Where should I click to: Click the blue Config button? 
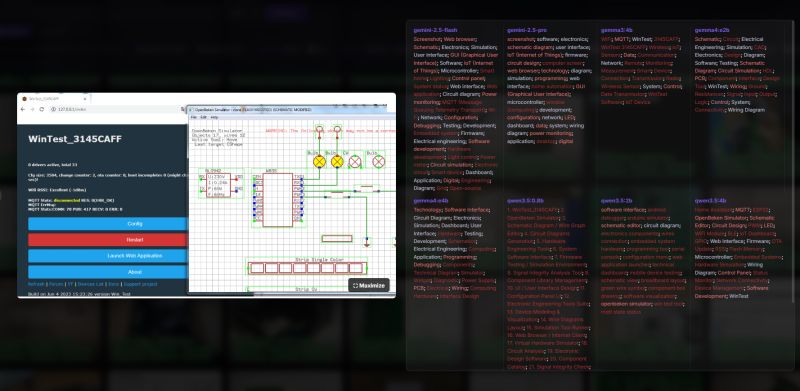point(108,224)
